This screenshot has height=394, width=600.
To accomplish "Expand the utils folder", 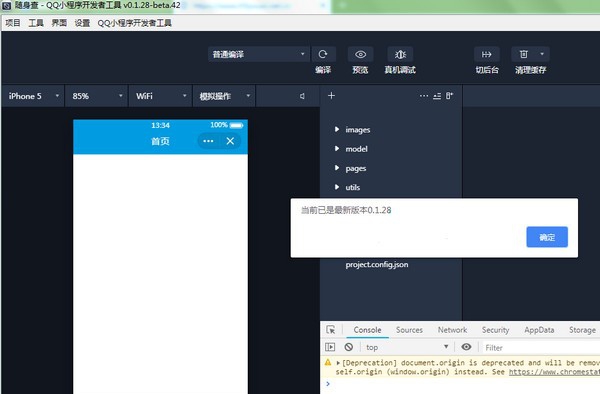I will 337,187.
